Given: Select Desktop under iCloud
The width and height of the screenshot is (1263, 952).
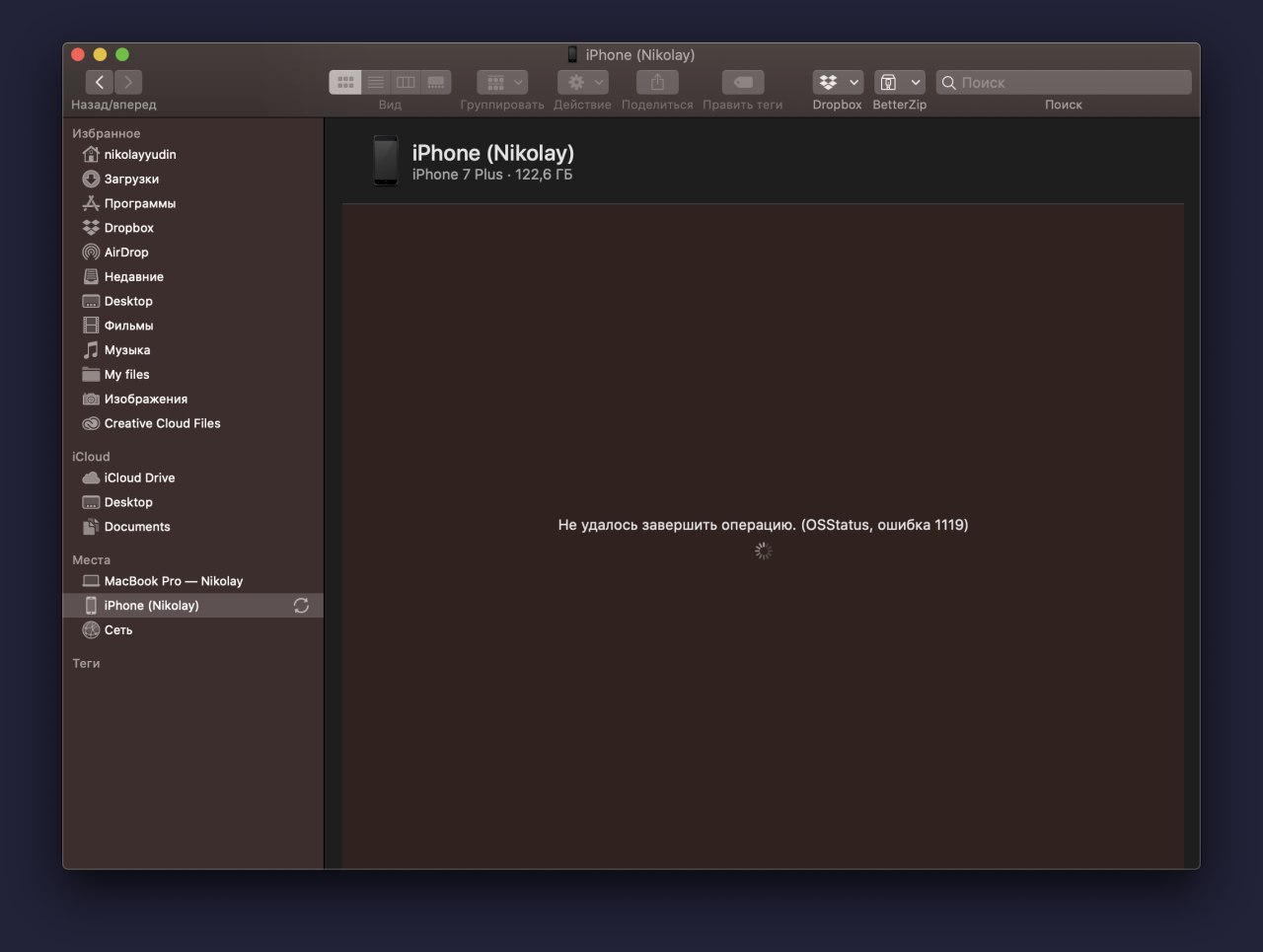Looking at the screenshot, I should [x=193, y=502].
